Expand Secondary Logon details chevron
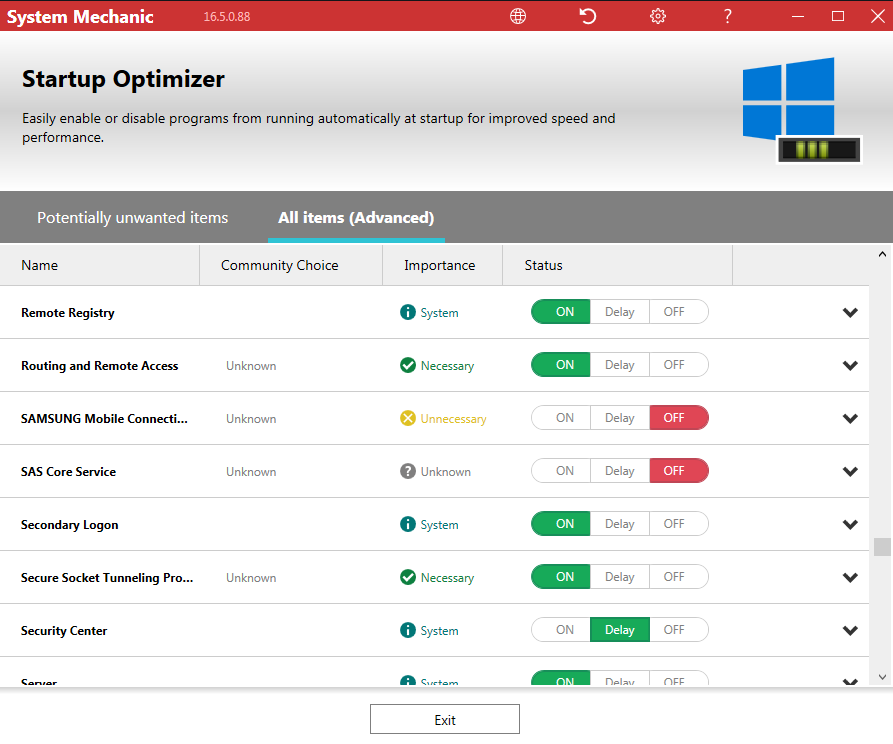Image resolution: width=893 pixels, height=744 pixels. [x=850, y=524]
